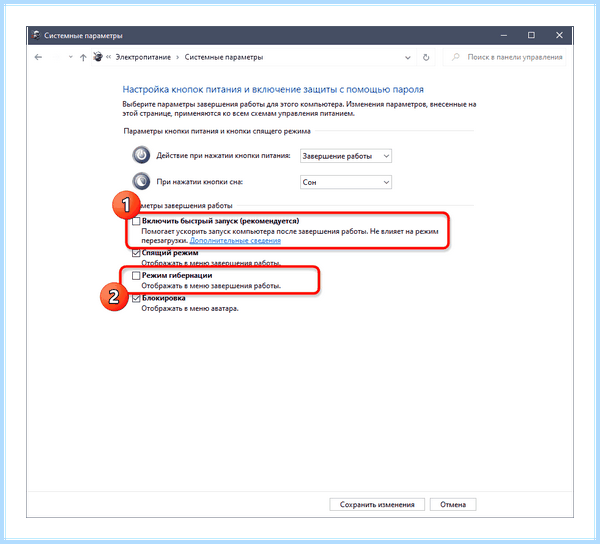Go up one level with up arrow
600x544 pixels.
click(83, 57)
